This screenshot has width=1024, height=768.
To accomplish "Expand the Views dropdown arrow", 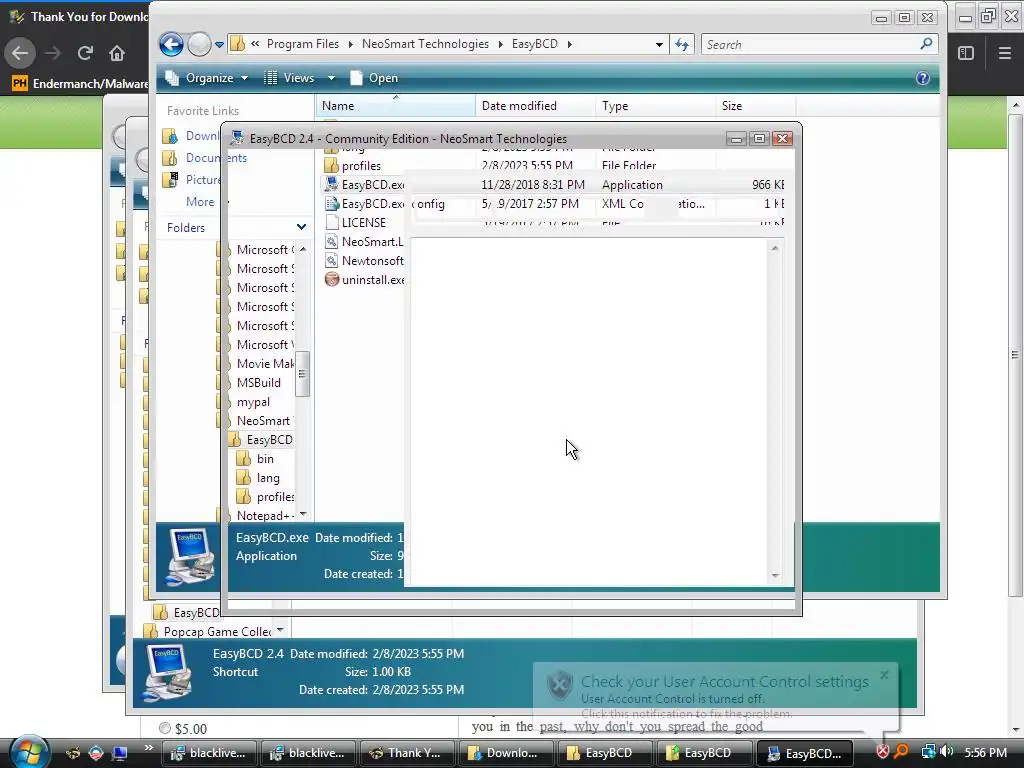I will (x=331, y=78).
